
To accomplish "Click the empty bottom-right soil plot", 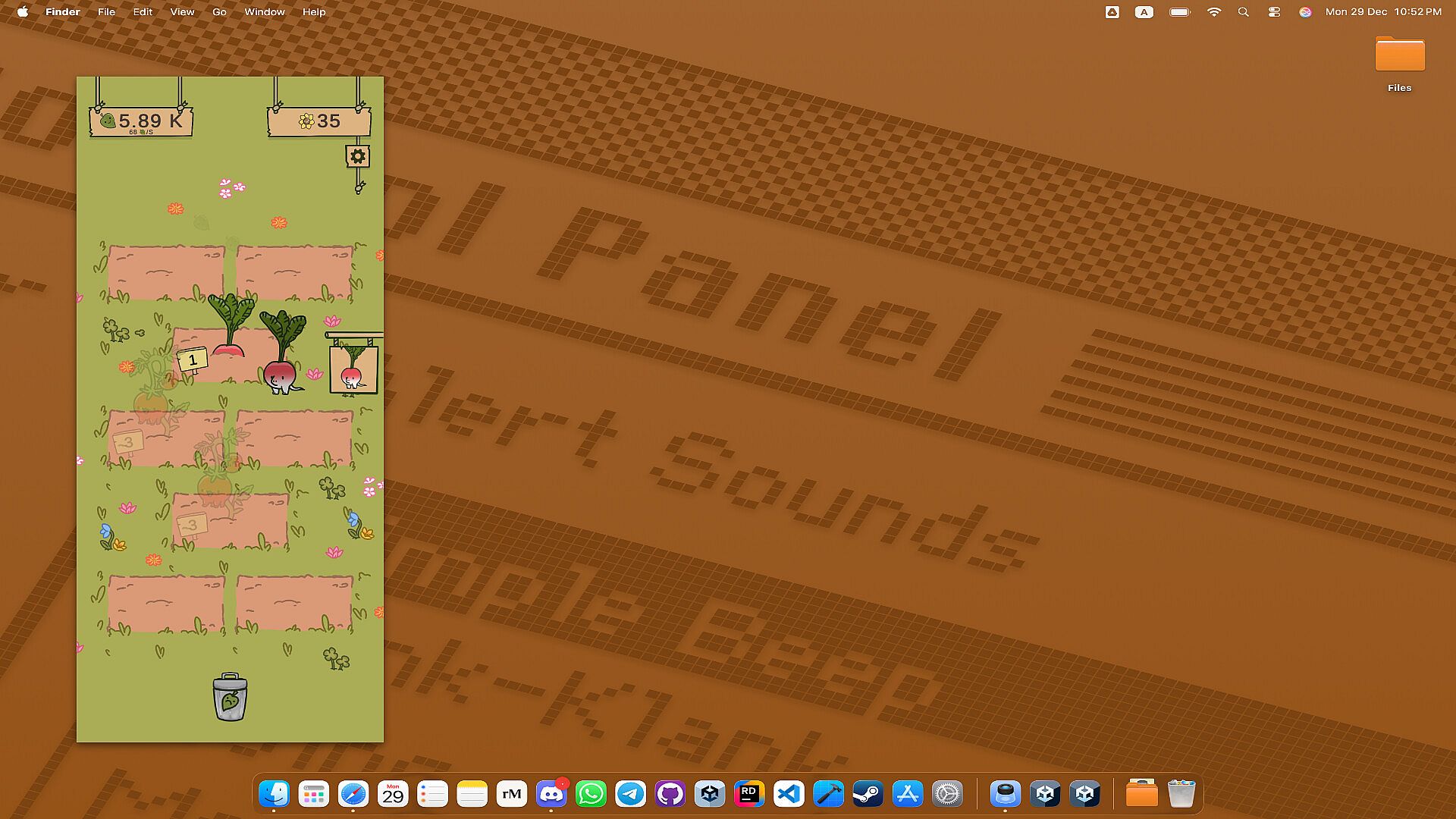I will click(x=294, y=603).
